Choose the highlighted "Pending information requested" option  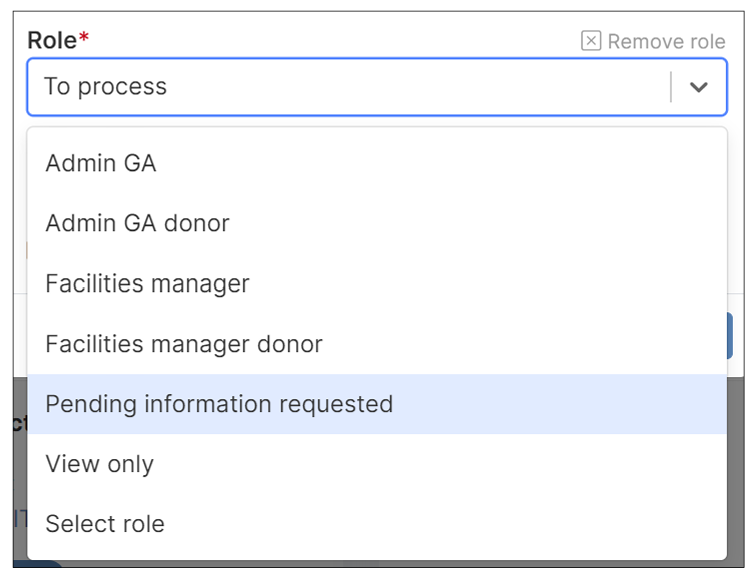219,404
